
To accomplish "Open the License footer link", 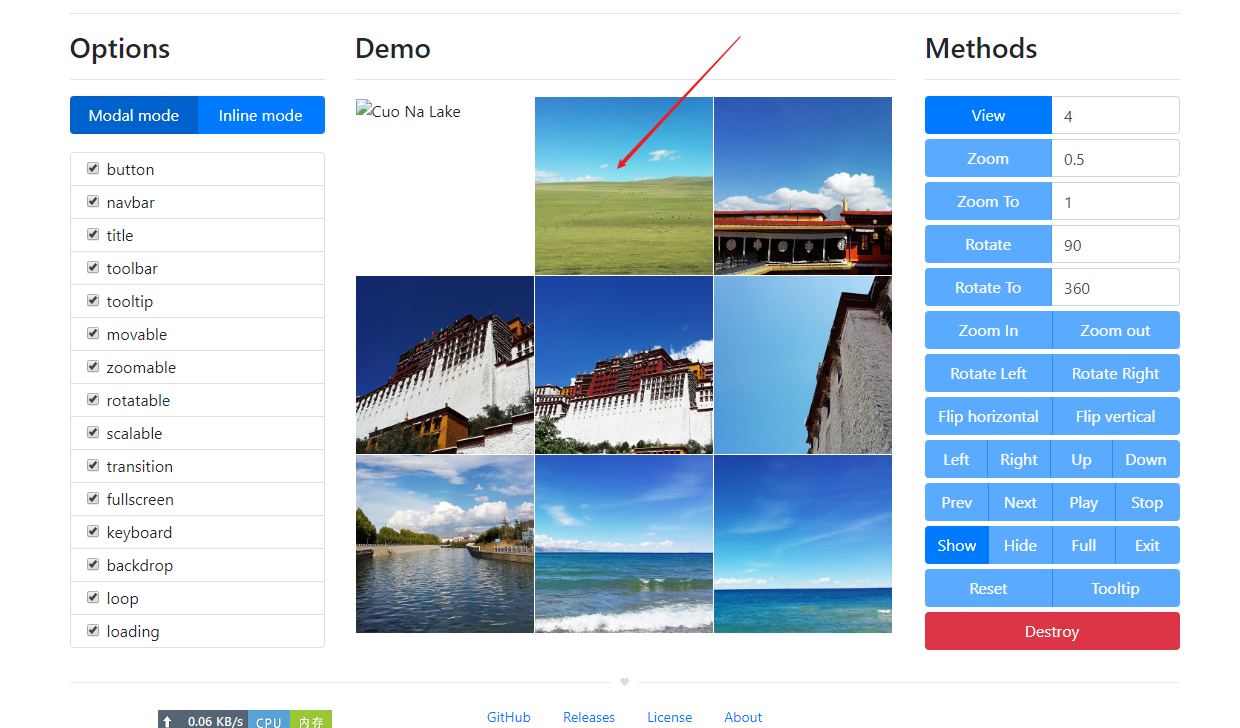I will 670,717.
